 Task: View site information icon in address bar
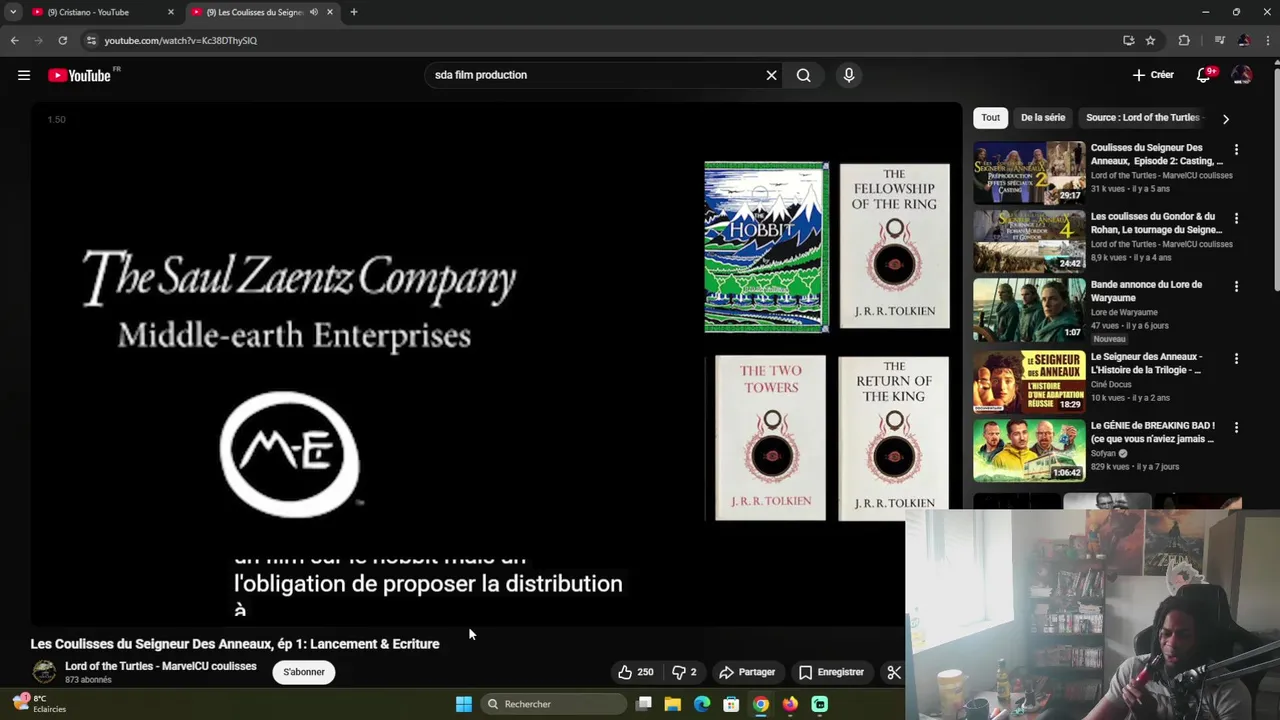(91, 40)
